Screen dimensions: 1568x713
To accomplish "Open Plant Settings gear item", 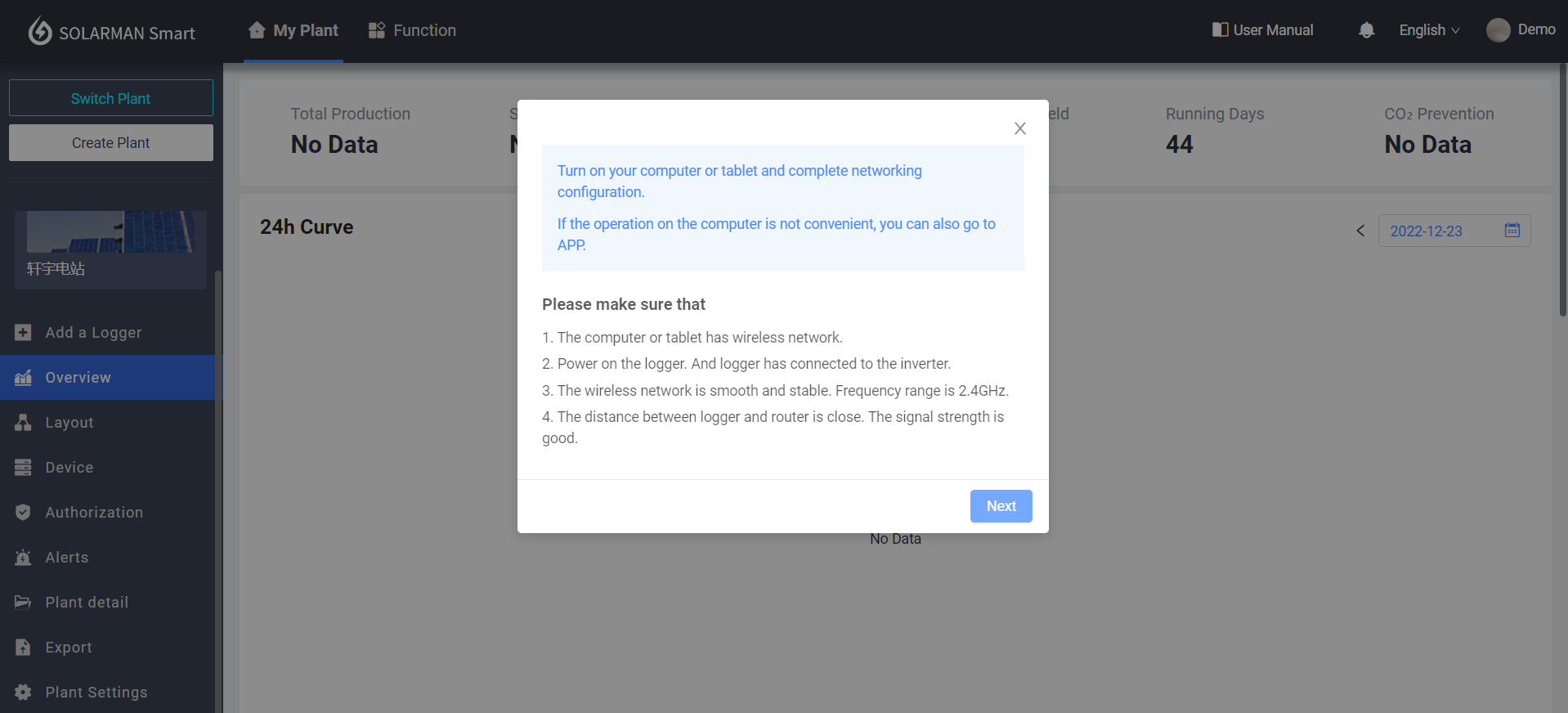I will tap(23, 693).
